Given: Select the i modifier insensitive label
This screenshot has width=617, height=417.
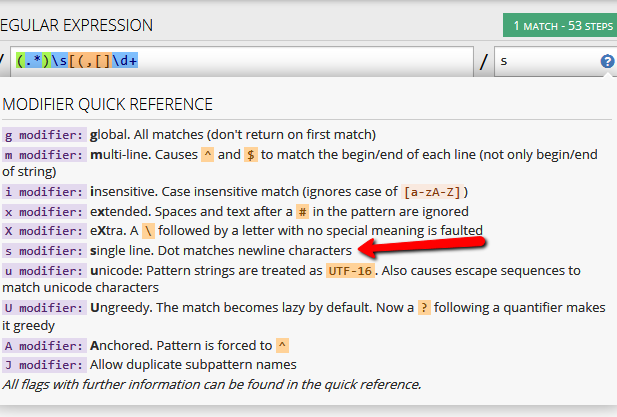Looking at the screenshot, I should pos(44,192).
